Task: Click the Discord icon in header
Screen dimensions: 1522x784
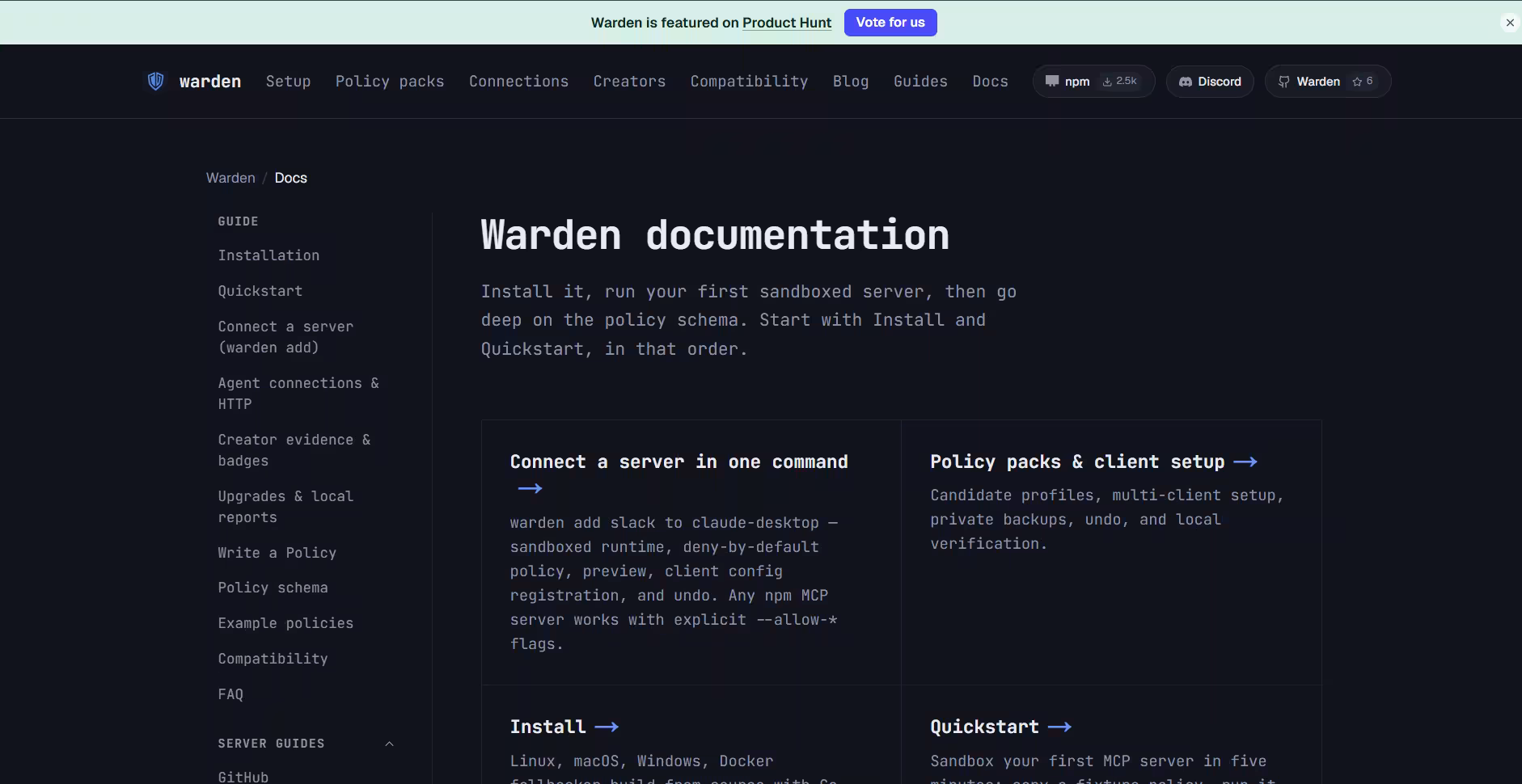Action: pos(1186,82)
